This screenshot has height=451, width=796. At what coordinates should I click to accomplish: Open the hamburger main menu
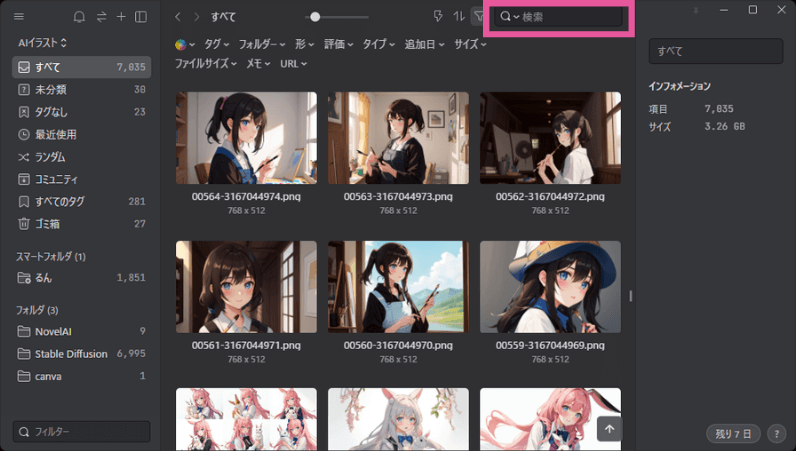click(x=19, y=17)
